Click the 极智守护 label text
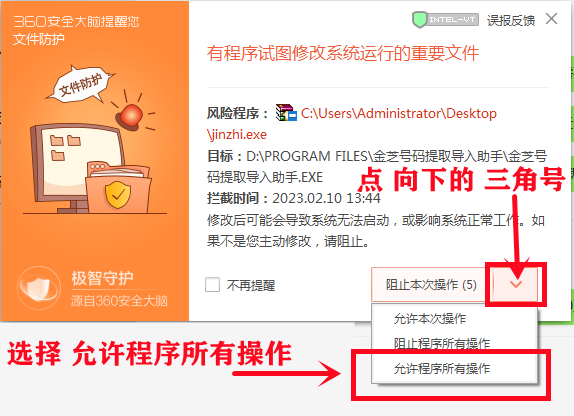 [102, 278]
